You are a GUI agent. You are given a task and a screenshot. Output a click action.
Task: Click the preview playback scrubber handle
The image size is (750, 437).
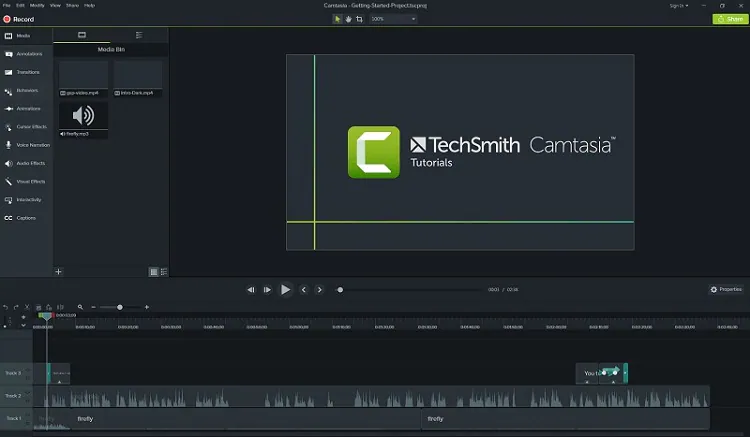[340, 290]
